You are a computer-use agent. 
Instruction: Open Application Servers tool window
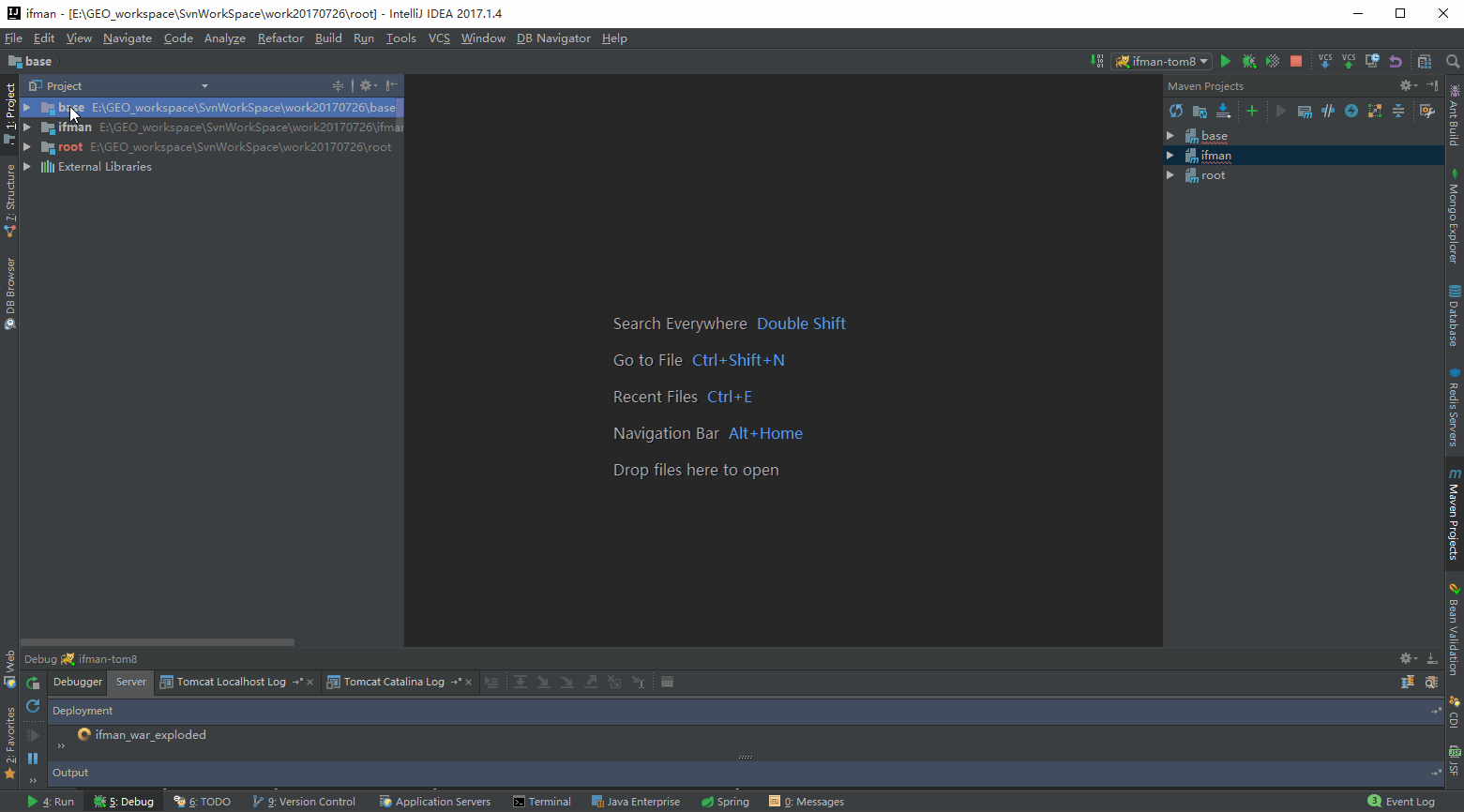point(434,802)
